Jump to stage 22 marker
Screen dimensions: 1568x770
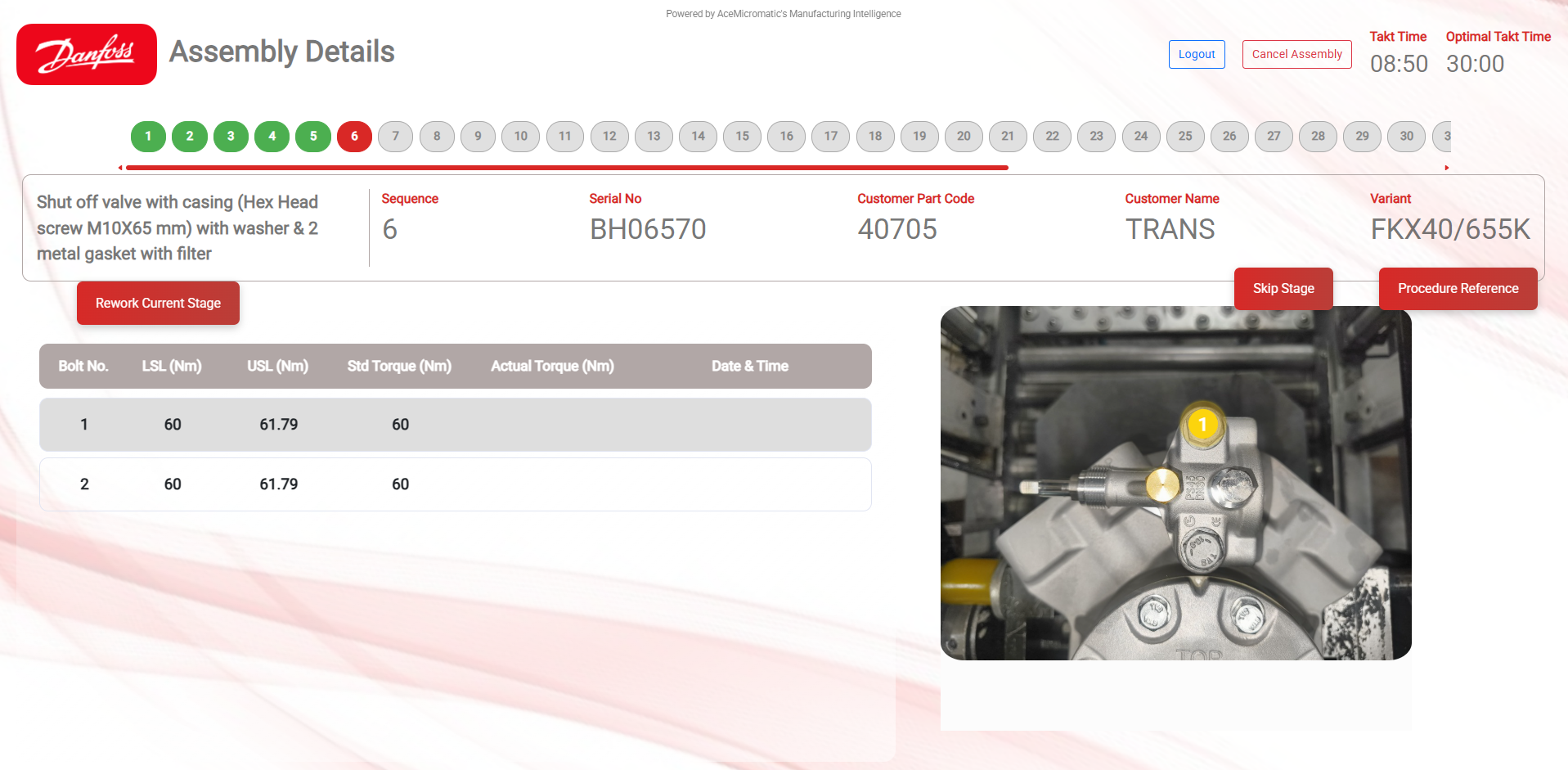pos(1053,137)
